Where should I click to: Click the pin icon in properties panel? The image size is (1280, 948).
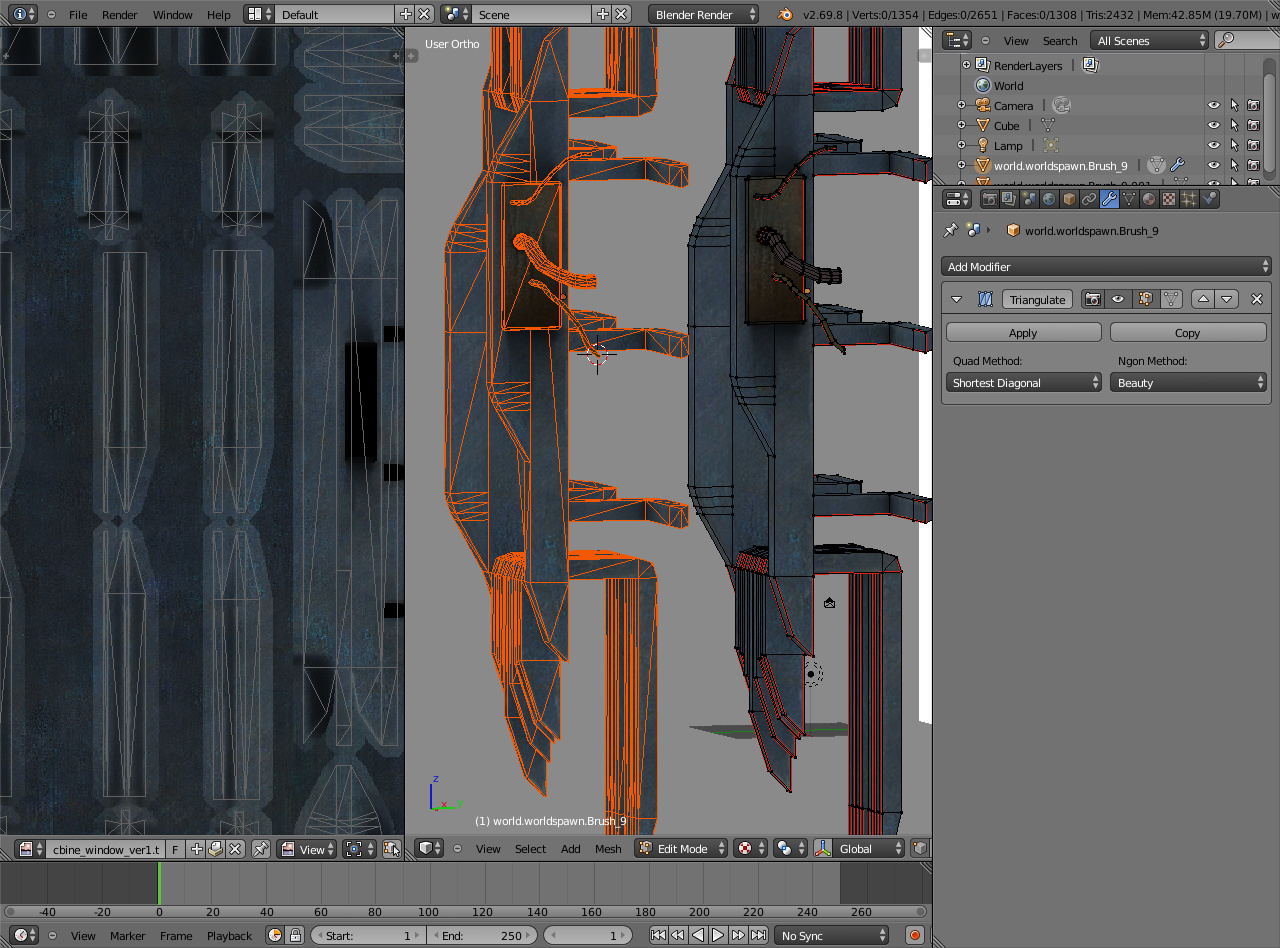tap(951, 230)
